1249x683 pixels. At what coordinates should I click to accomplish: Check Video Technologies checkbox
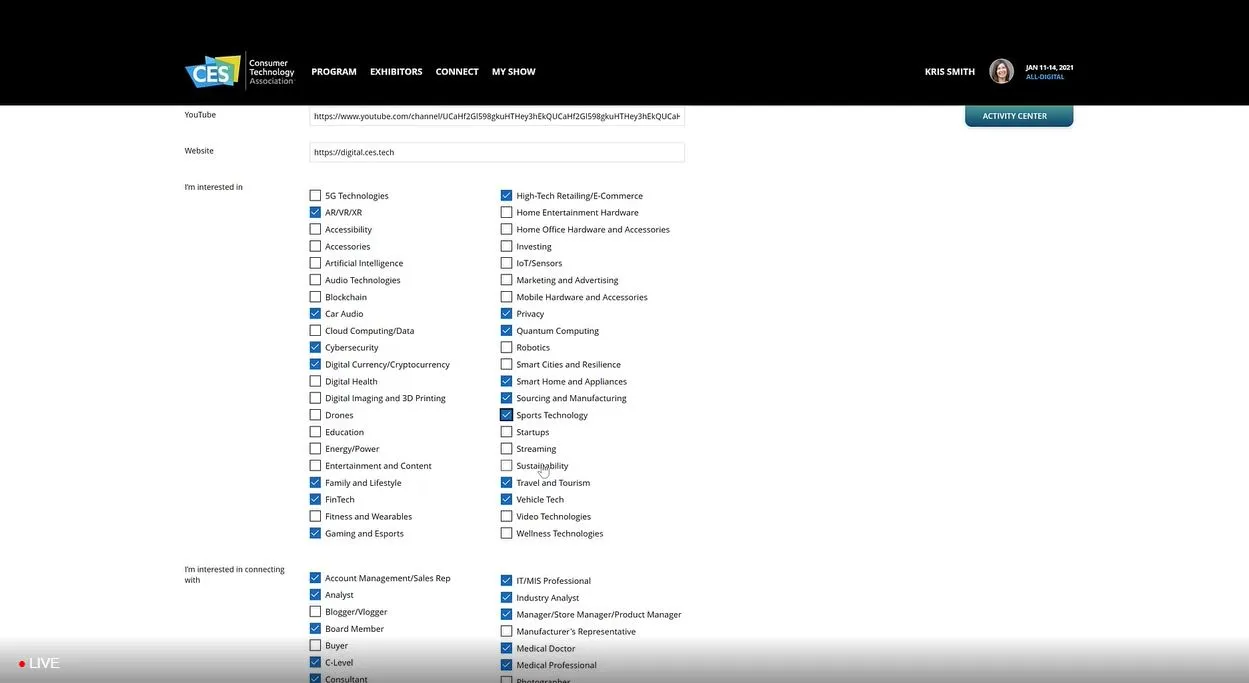pyautogui.click(x=506, y=516)
